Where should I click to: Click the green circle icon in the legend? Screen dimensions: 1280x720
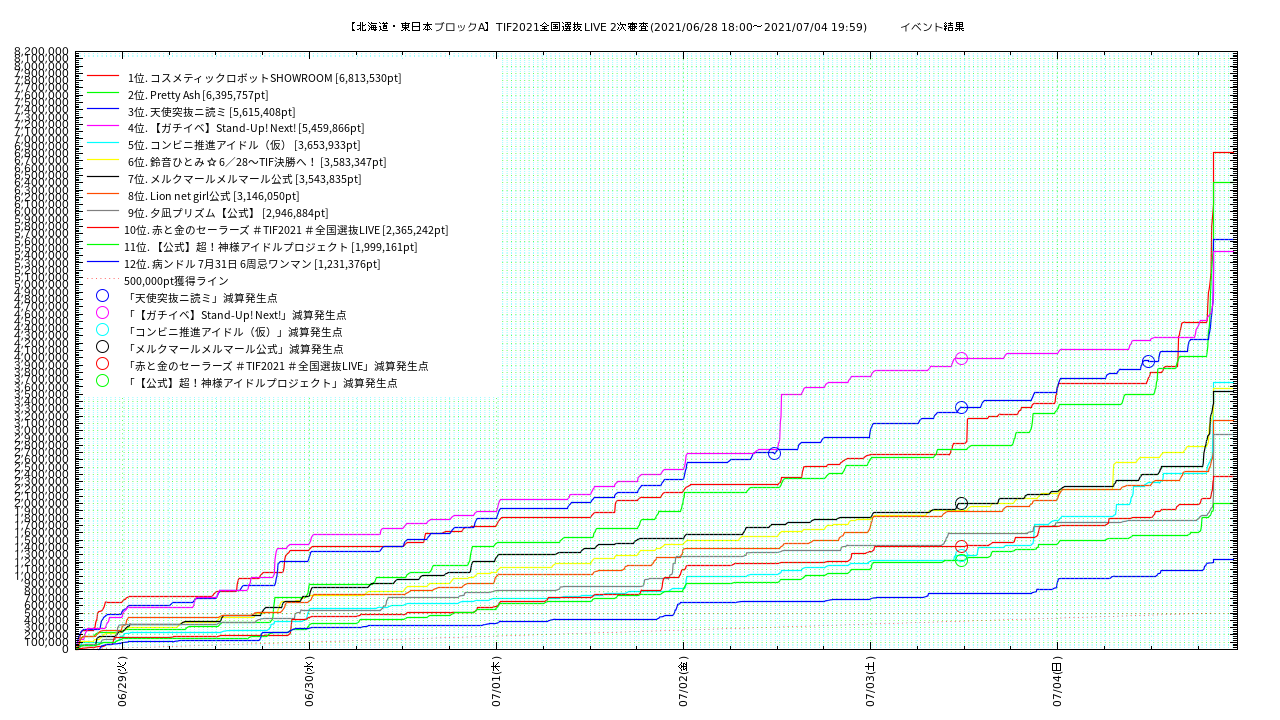[x=102, y=381]
